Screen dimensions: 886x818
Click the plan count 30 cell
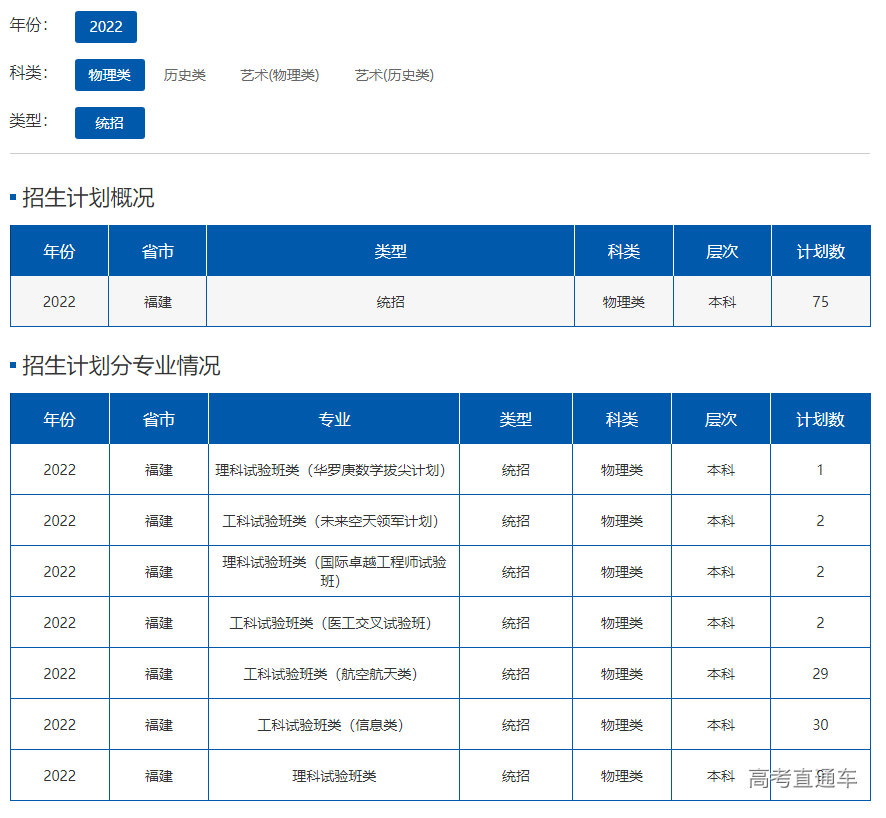click(x=820, y=725)
